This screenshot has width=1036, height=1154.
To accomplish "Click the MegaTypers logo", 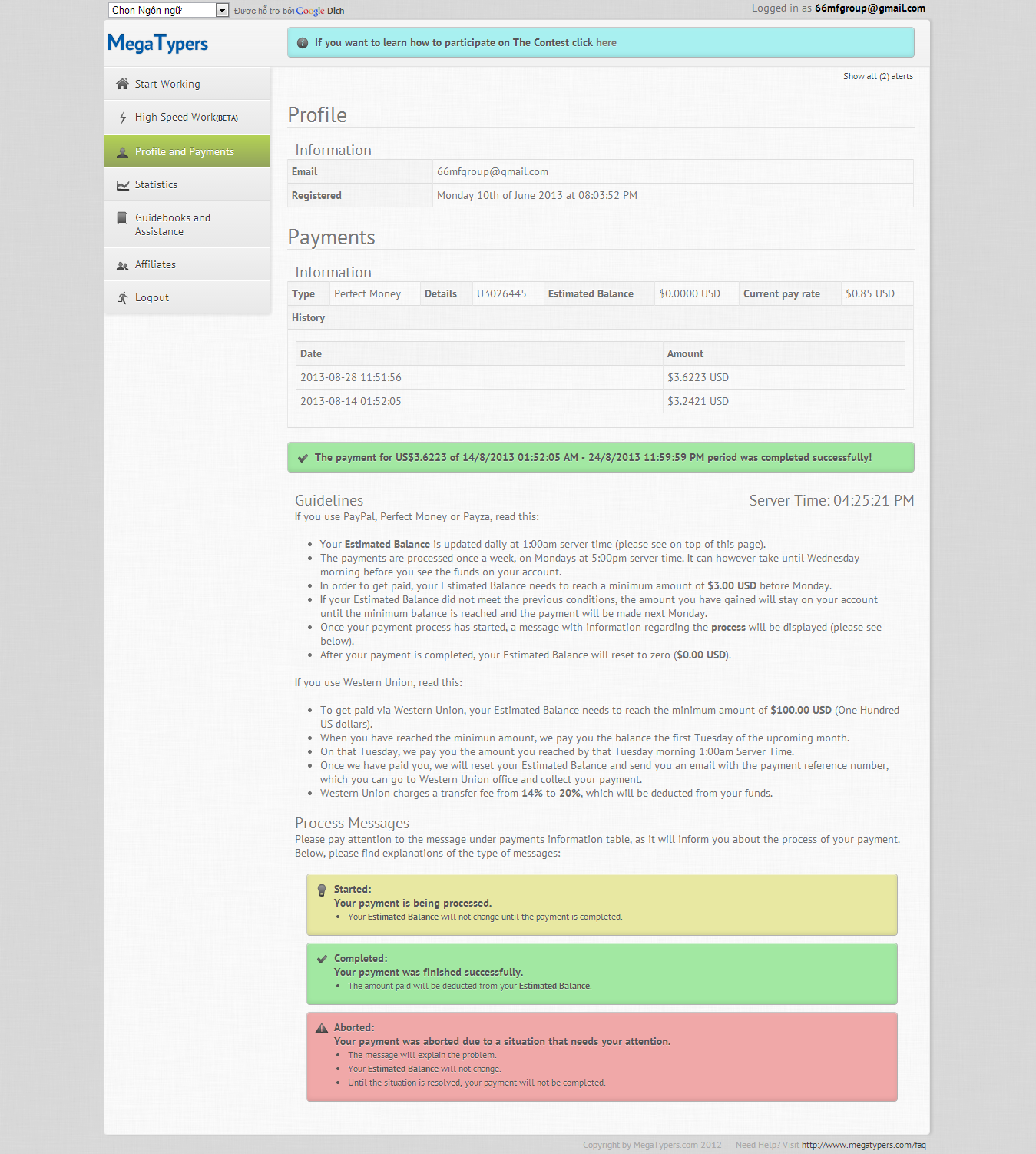I will pyautogui.click(x=157, y=43).
